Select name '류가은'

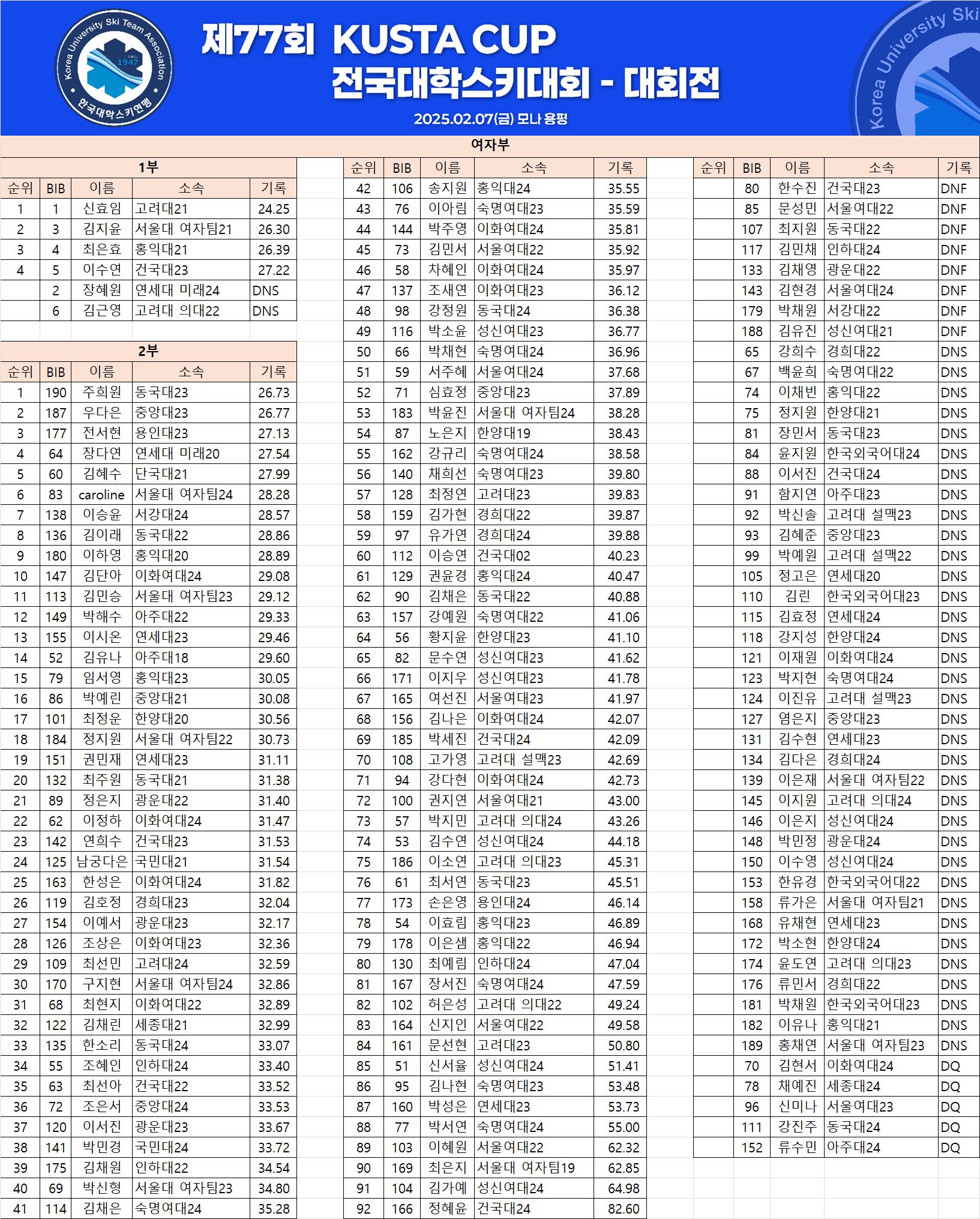[797, 903]
